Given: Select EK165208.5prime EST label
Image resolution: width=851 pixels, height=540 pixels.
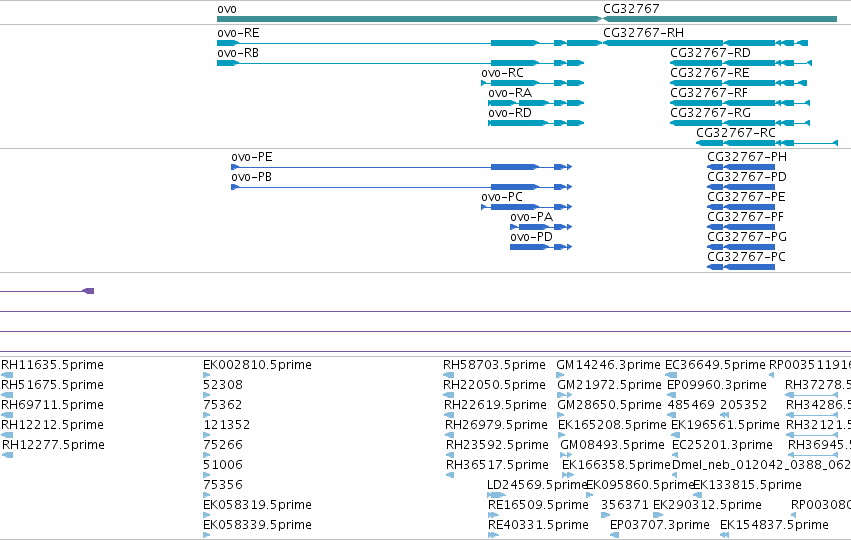Looking at the screenshot, I should 612,425.
